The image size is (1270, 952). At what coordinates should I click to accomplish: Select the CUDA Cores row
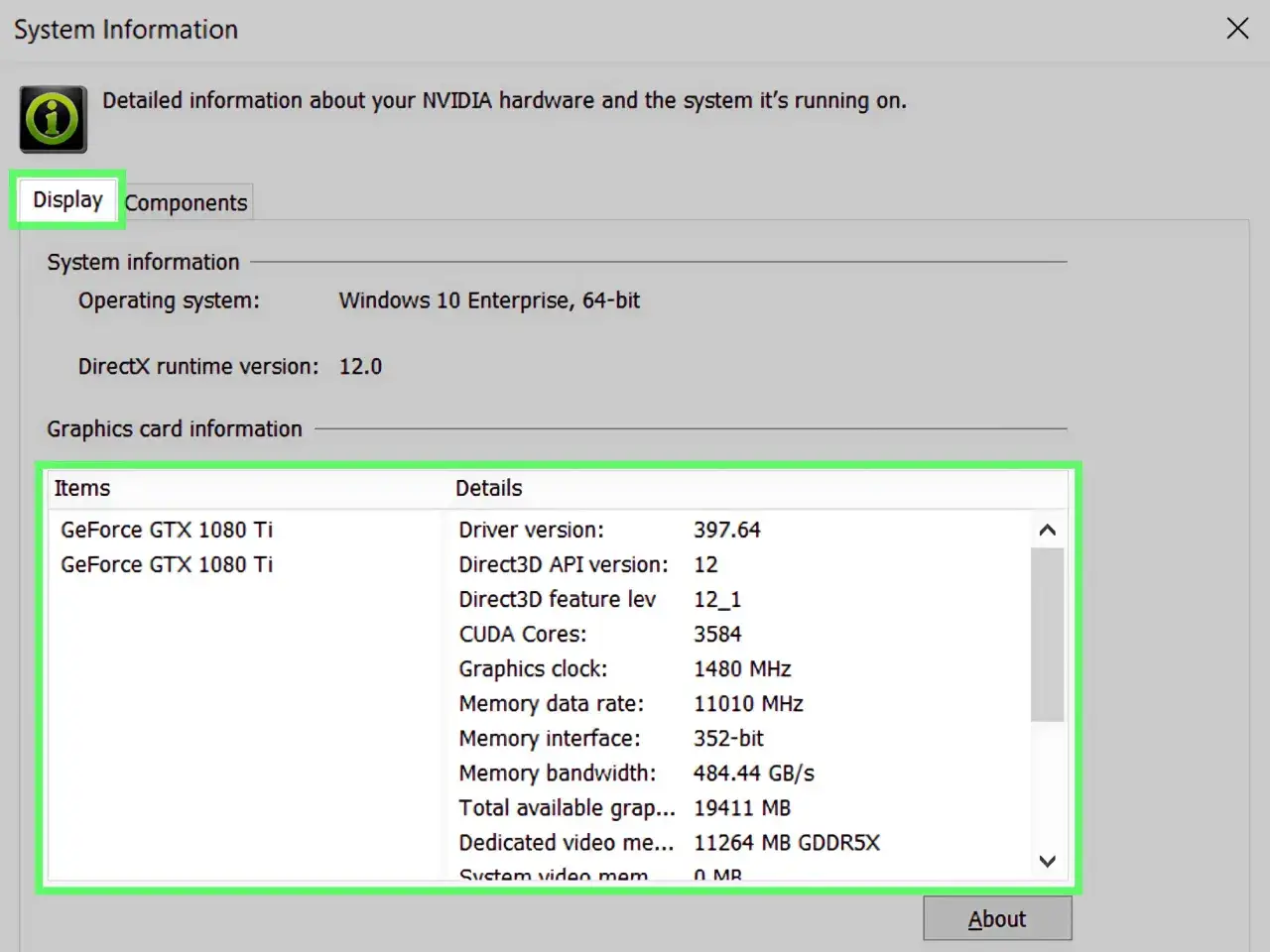coord(739,634)
